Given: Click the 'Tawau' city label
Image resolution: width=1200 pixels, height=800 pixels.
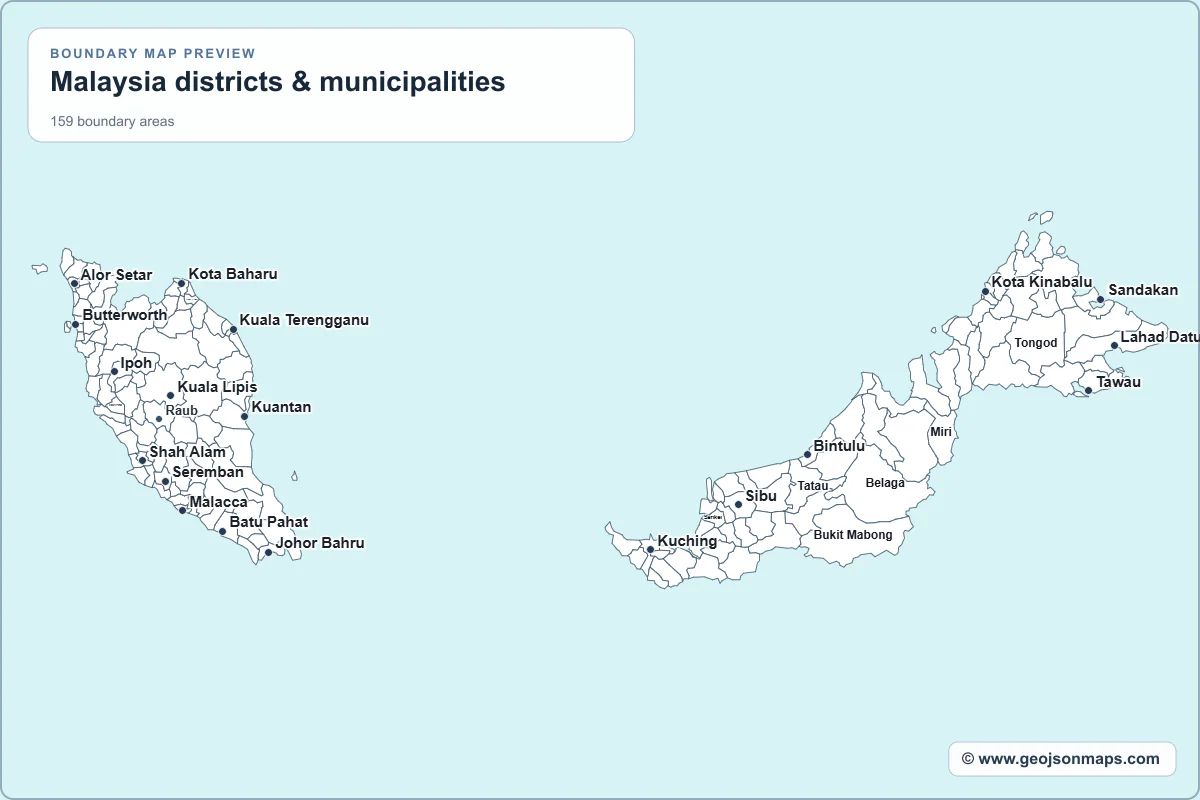Looking at the screenshot, I should 1118,382.
